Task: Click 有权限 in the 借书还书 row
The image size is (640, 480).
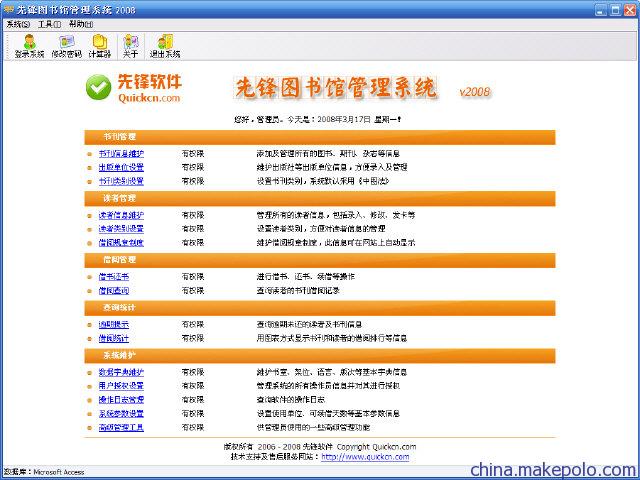Action: (x=193, y=277)
